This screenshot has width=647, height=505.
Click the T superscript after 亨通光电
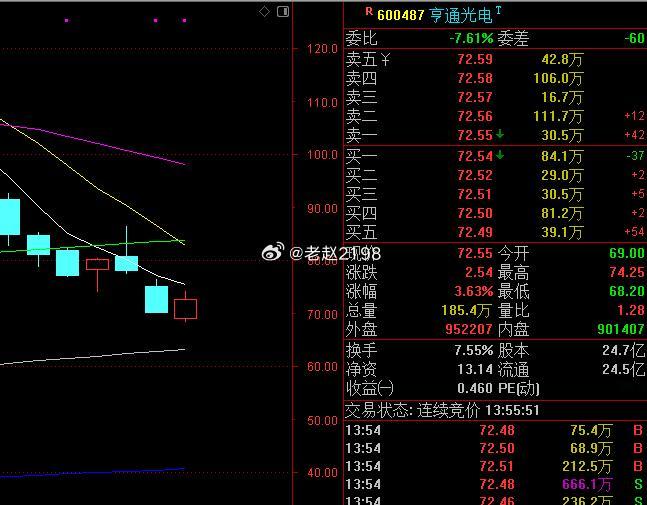(498, 10)
